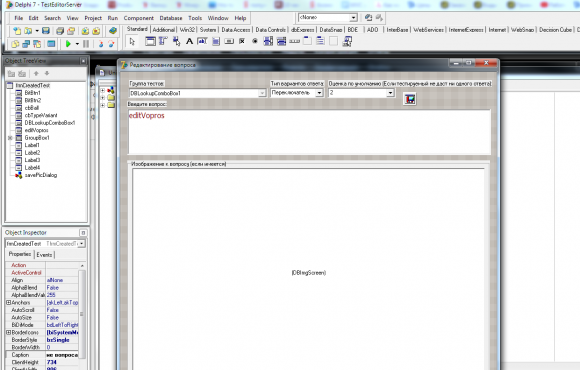Select the Frames component in palette
Screen dimensions: 580x370
pos(150,41)
